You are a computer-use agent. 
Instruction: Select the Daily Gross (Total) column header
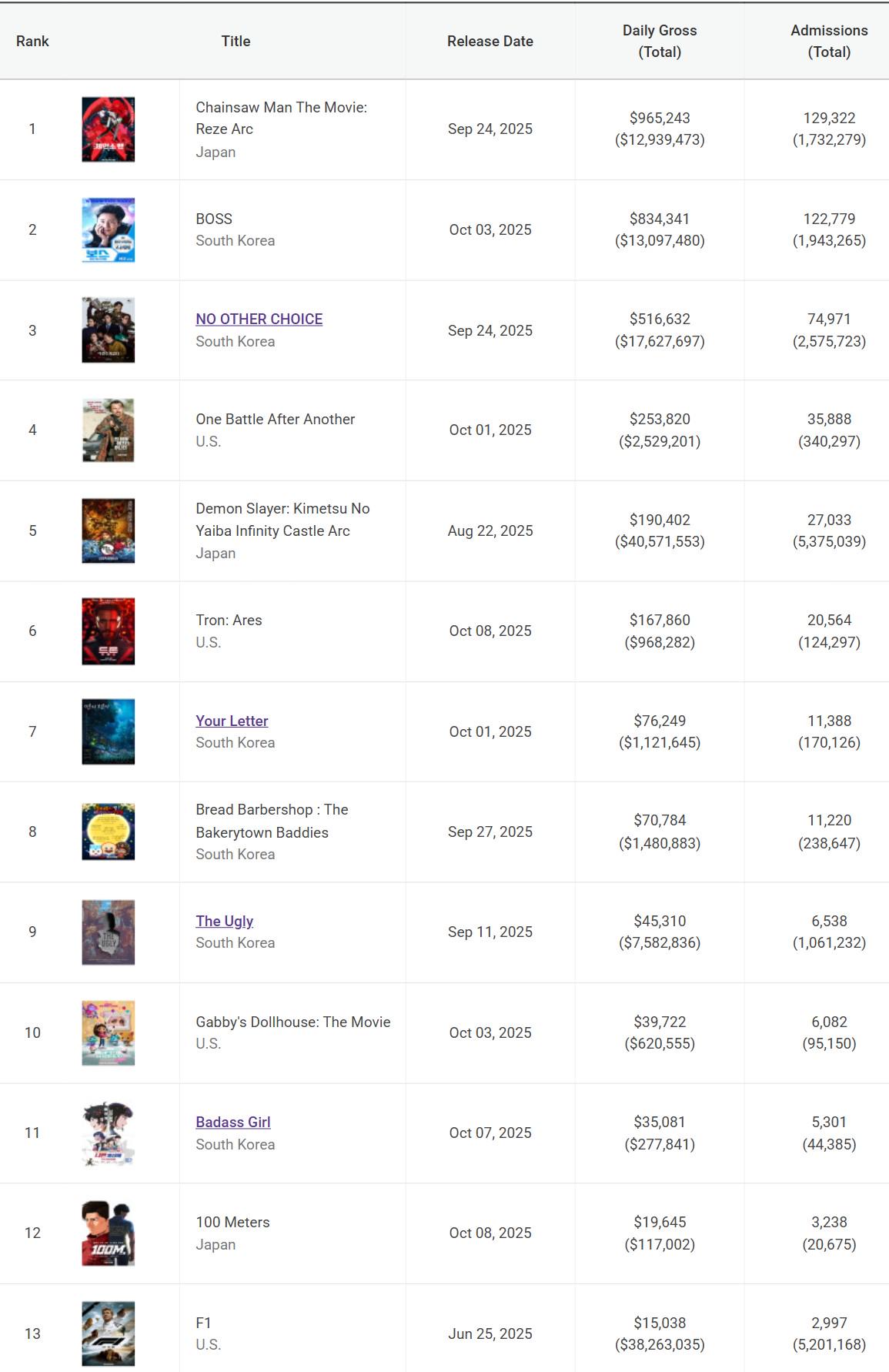pos(660,41)
